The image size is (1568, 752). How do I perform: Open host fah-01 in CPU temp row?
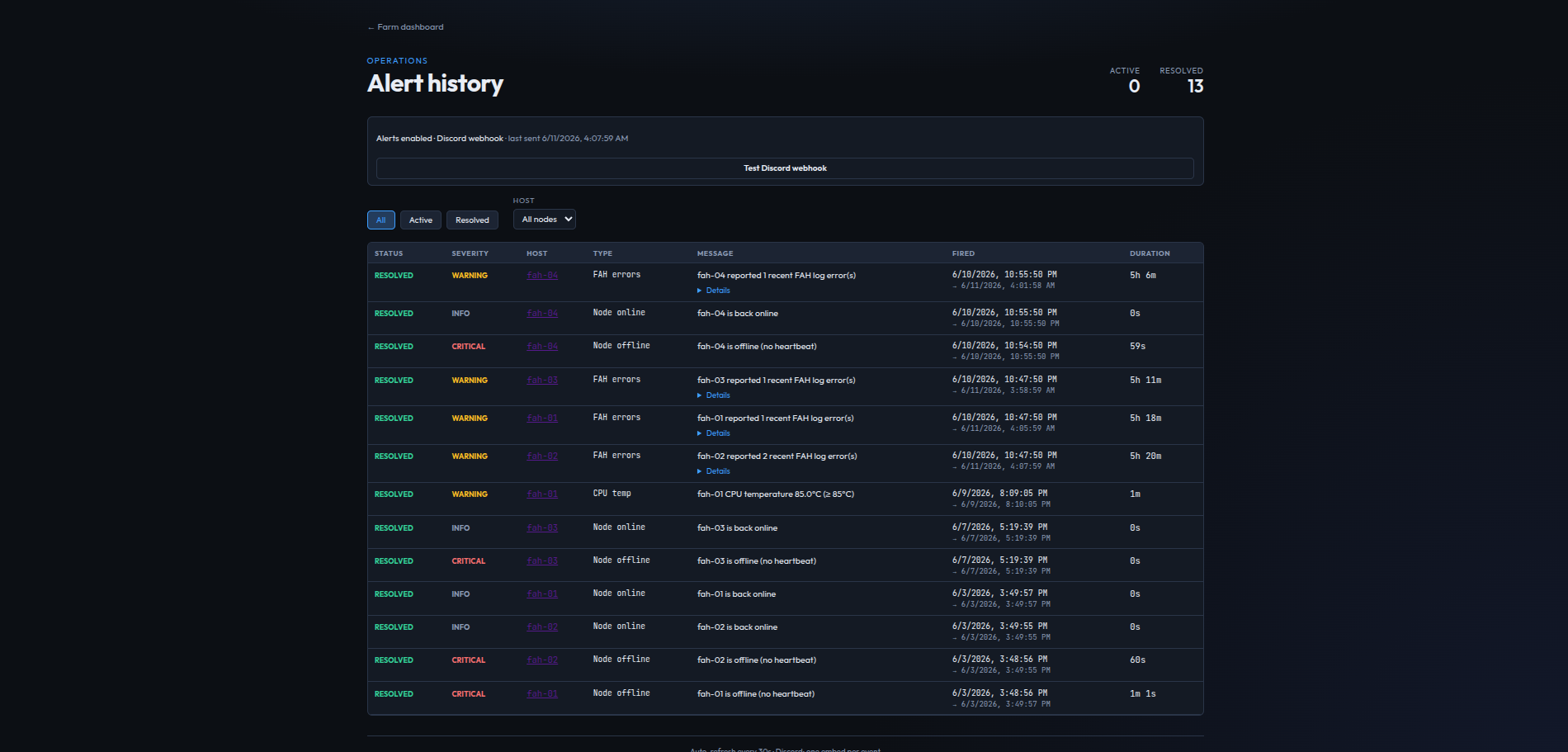point(542,494)
